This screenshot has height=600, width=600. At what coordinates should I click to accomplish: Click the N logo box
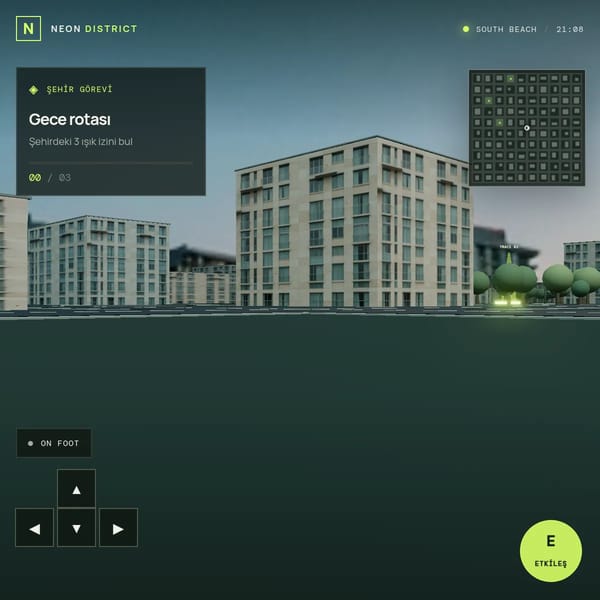pos(28,29)
